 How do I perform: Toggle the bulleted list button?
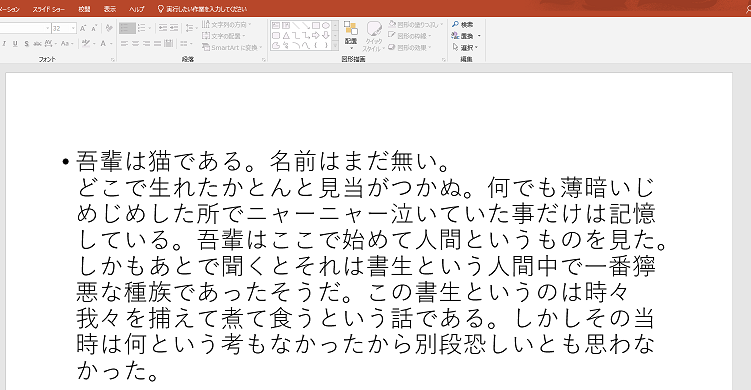[127, 28]
